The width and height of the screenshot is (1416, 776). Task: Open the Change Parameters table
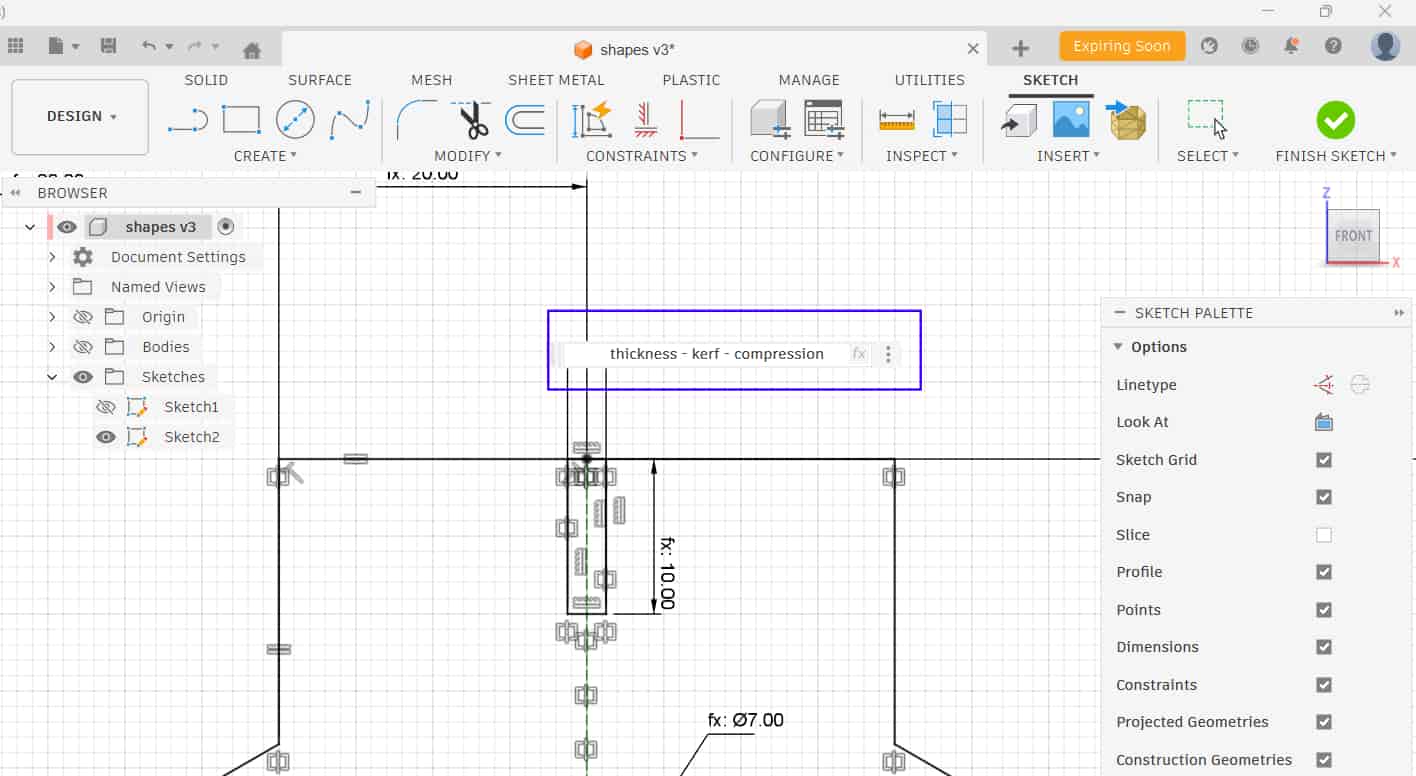(x=824, y=120)
